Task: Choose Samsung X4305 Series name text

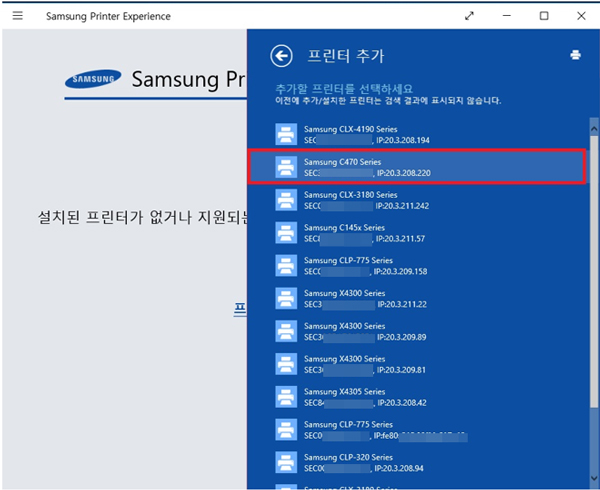Action: pyautogui.click(x=344, y=392)
